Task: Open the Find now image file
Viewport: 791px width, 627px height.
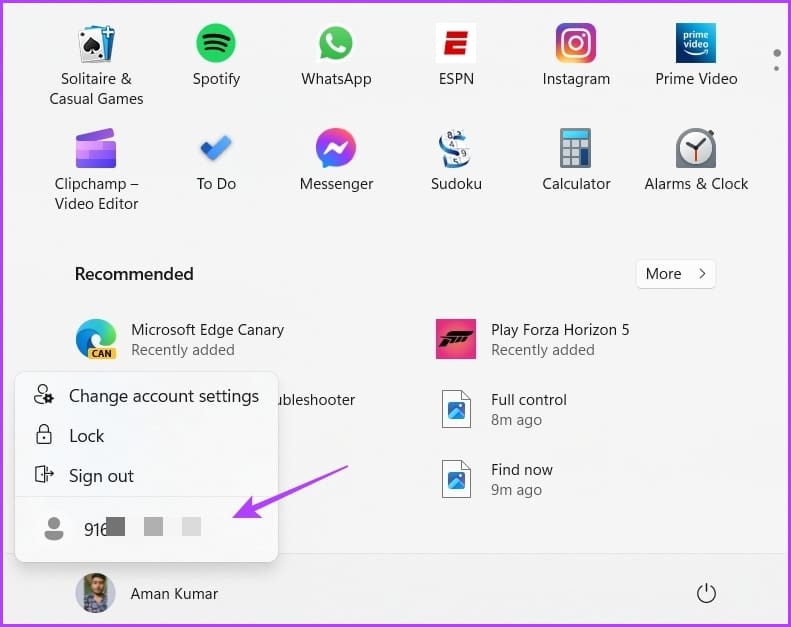Action: [497, 479]
